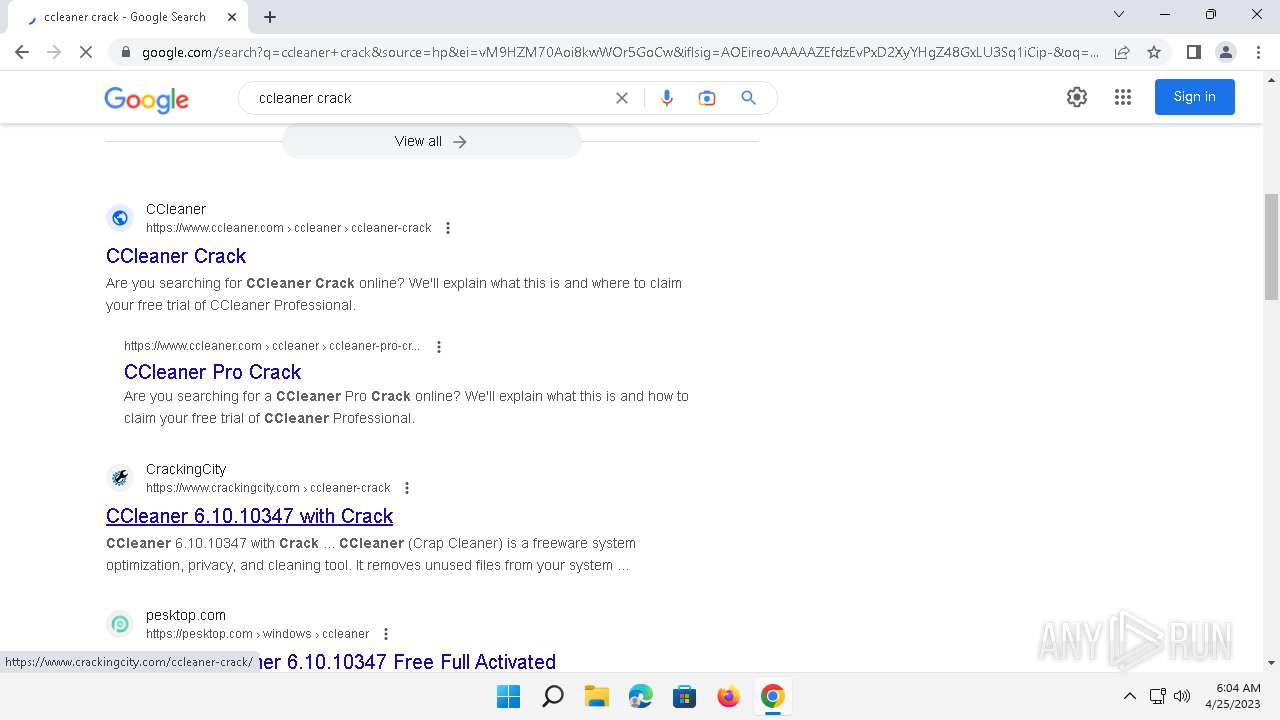Go back to the previous page

click(x=22, y=52)
